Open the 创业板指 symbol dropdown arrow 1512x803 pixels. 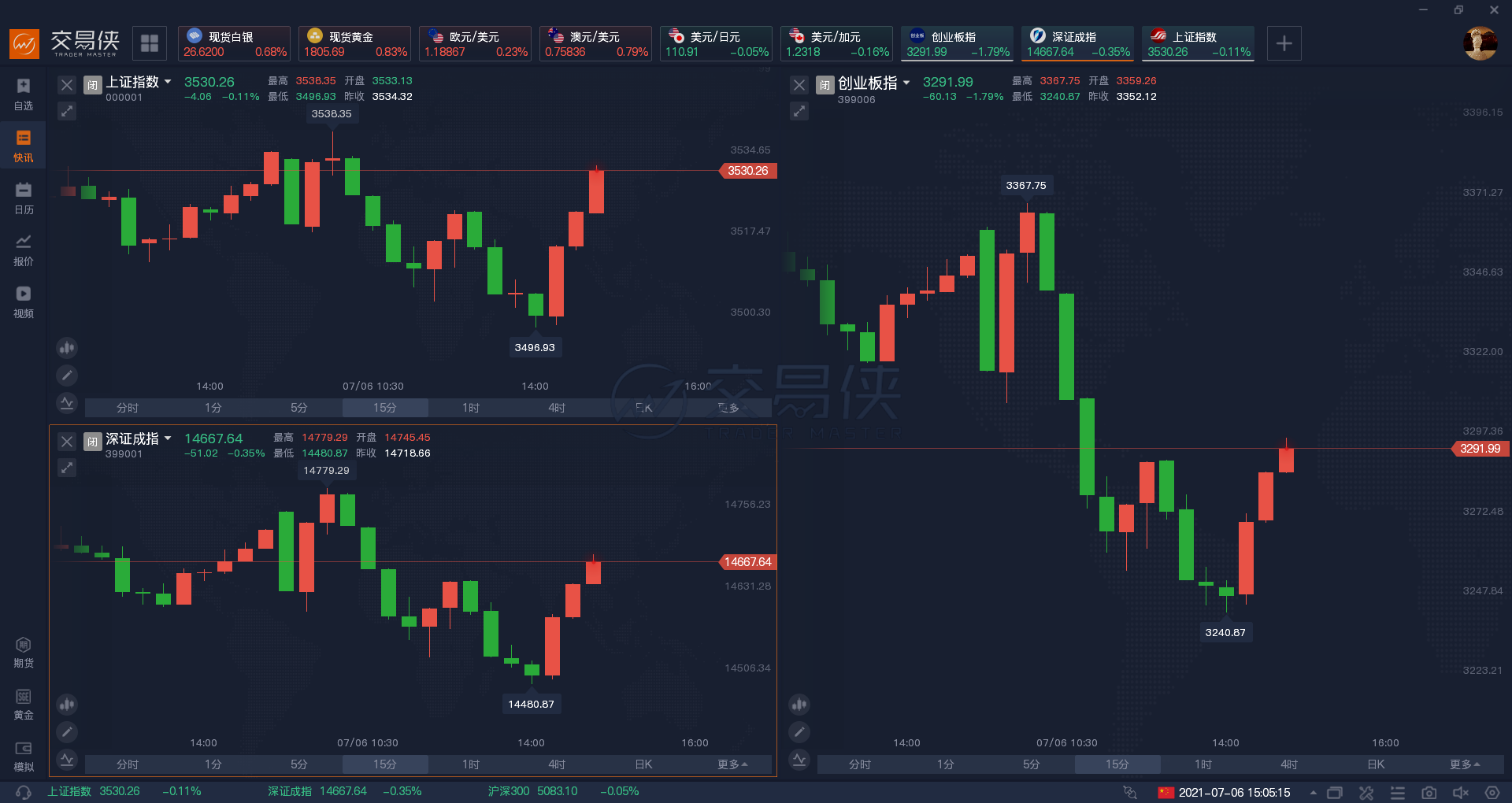(x=906, y=83)
